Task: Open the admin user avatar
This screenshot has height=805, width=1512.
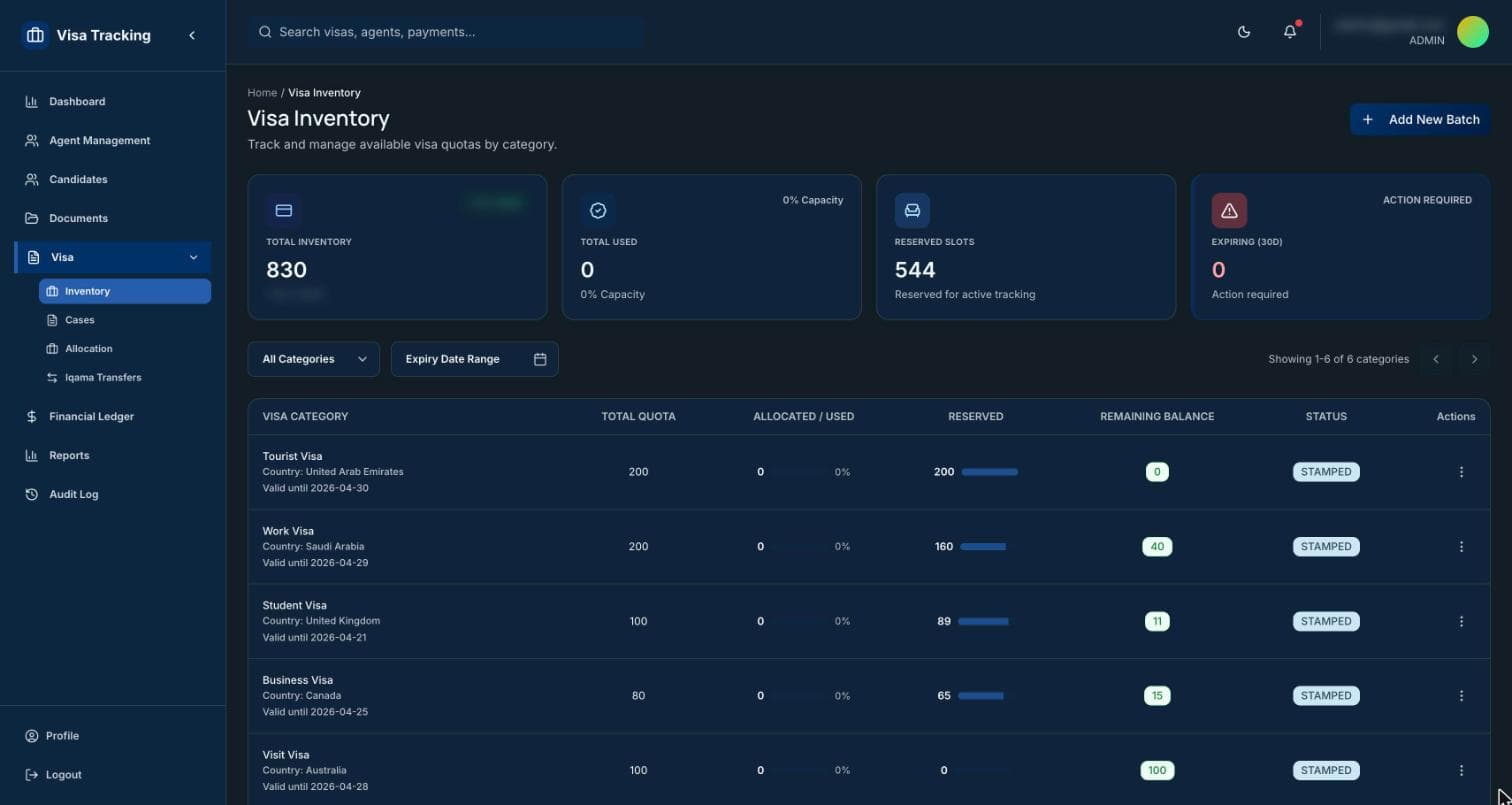Action: click(x=1473, y=32)
